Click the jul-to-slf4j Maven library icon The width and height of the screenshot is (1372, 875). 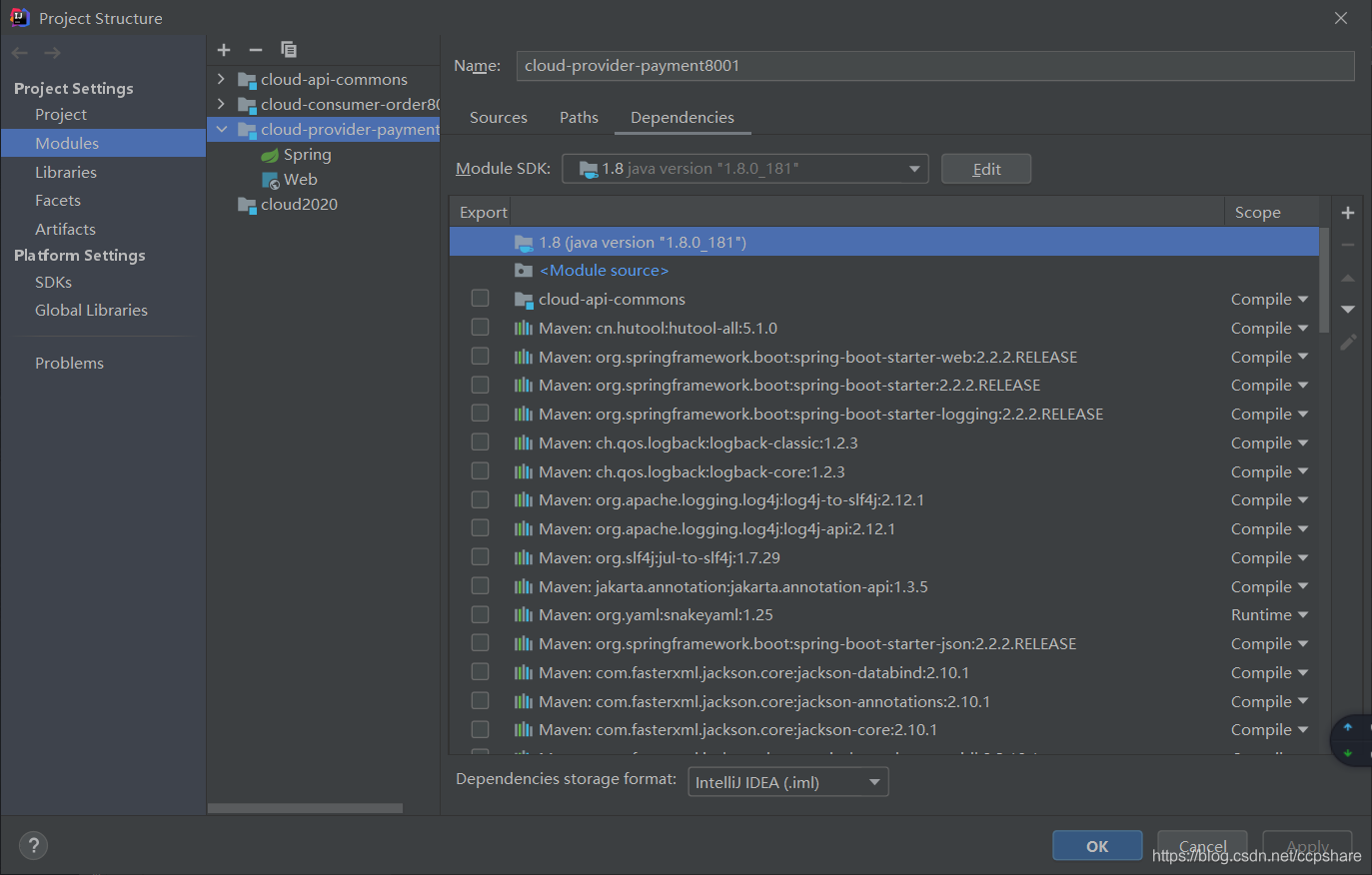pos(524,558)
